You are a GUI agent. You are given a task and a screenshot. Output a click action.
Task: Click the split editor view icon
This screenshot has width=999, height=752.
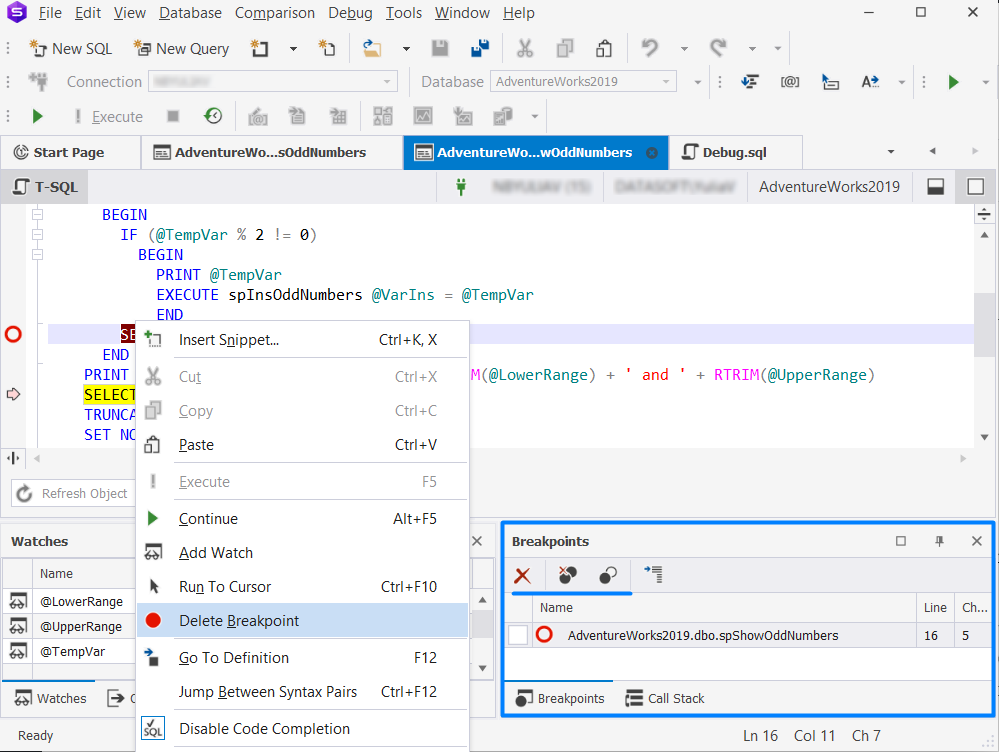tap(935, 187)
